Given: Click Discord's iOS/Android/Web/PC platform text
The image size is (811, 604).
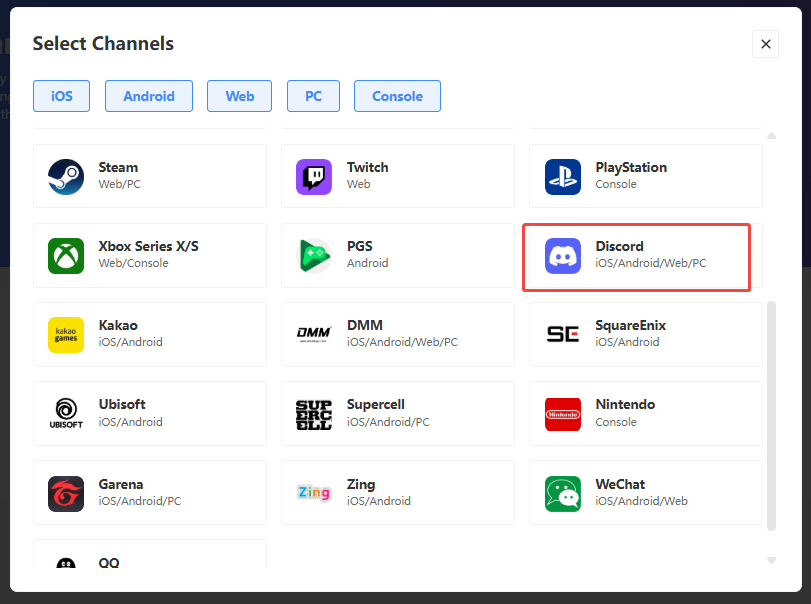Looking at the screenshot, I should click(651, 263).
